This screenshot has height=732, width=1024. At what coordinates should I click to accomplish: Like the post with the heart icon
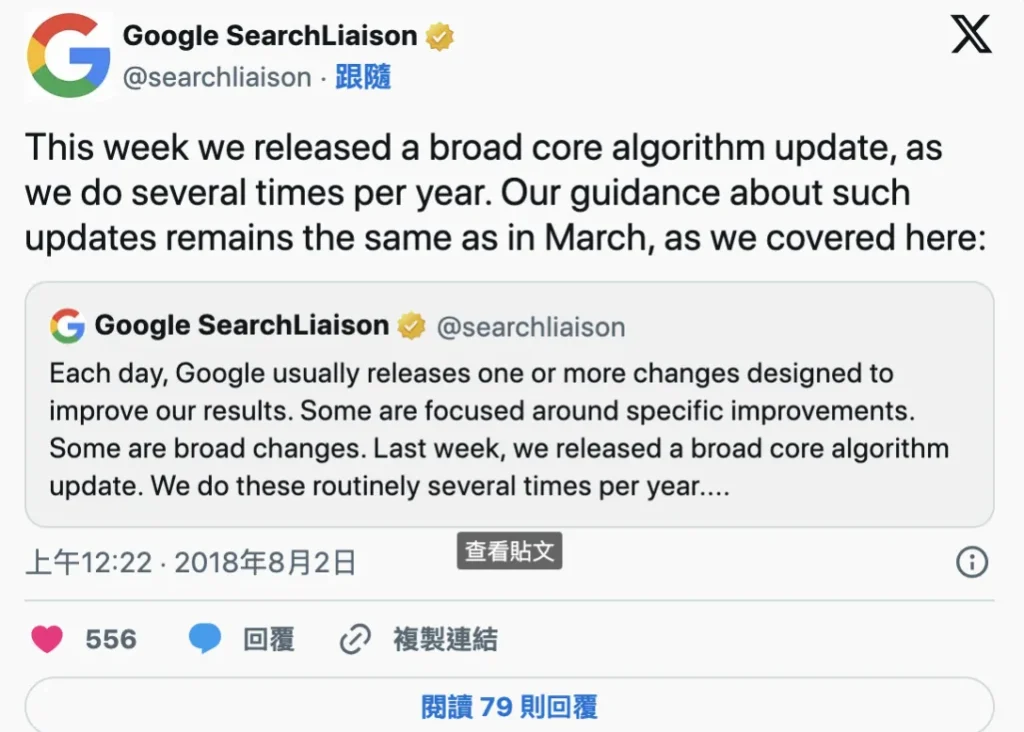coord(47,639)
